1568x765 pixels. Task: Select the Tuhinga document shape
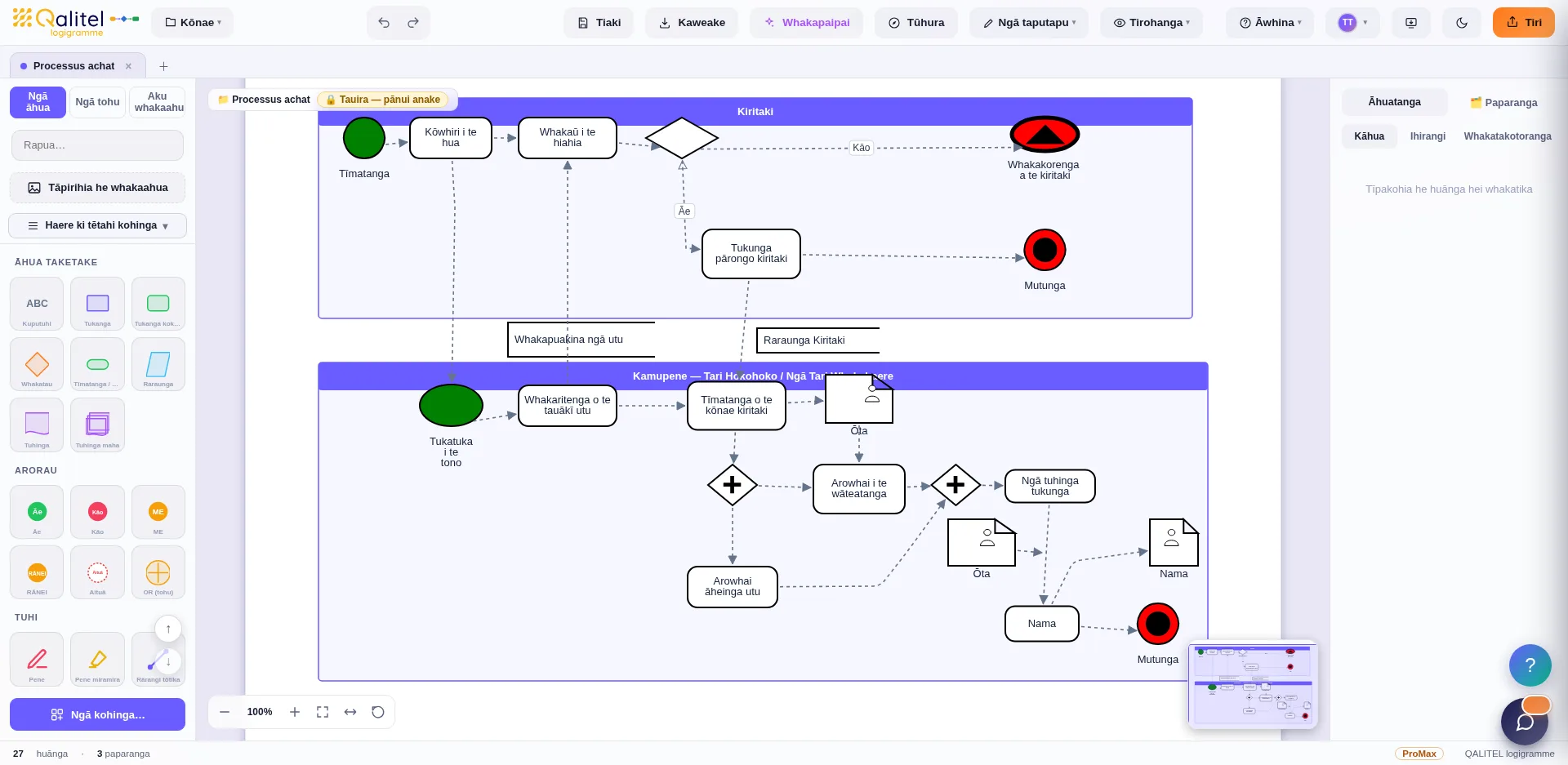point(37,425)
